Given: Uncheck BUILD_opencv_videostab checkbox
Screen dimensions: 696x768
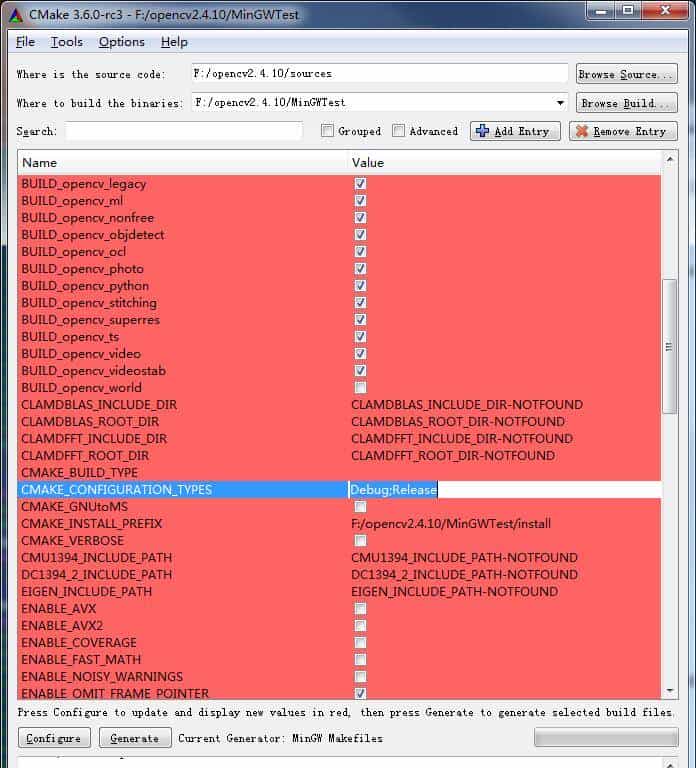Looking at the screenshot, I should 360,370.
